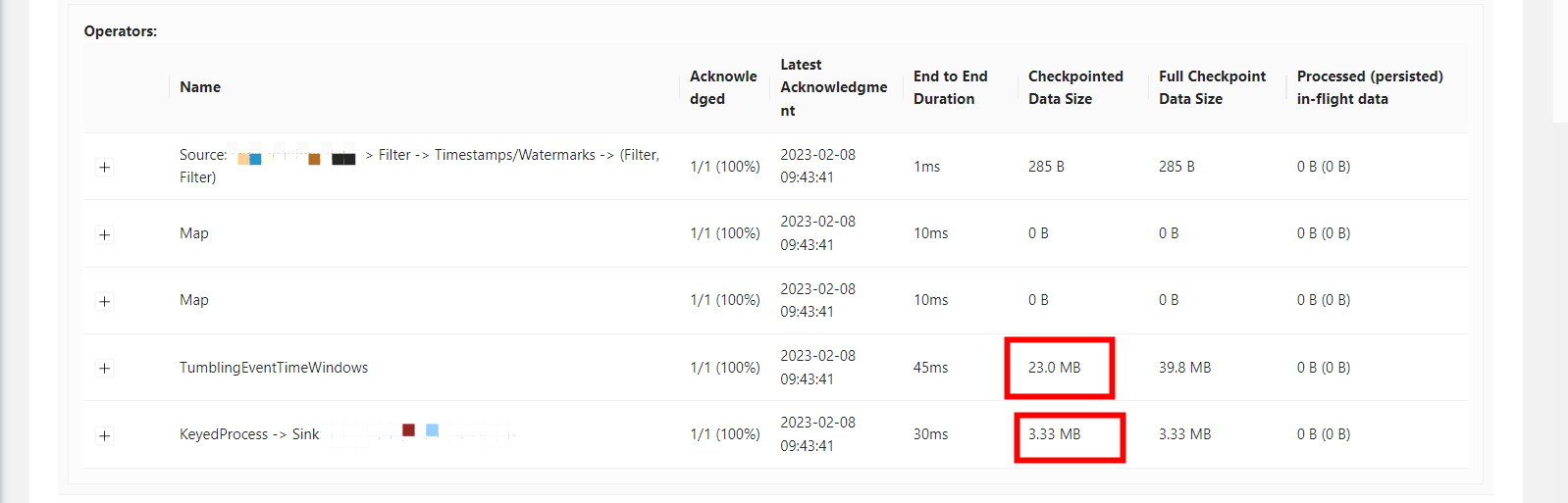This screenshot has width=1568, height=503.
Task: Click the 45ms duration value
Action: click(x=931, y=368)
